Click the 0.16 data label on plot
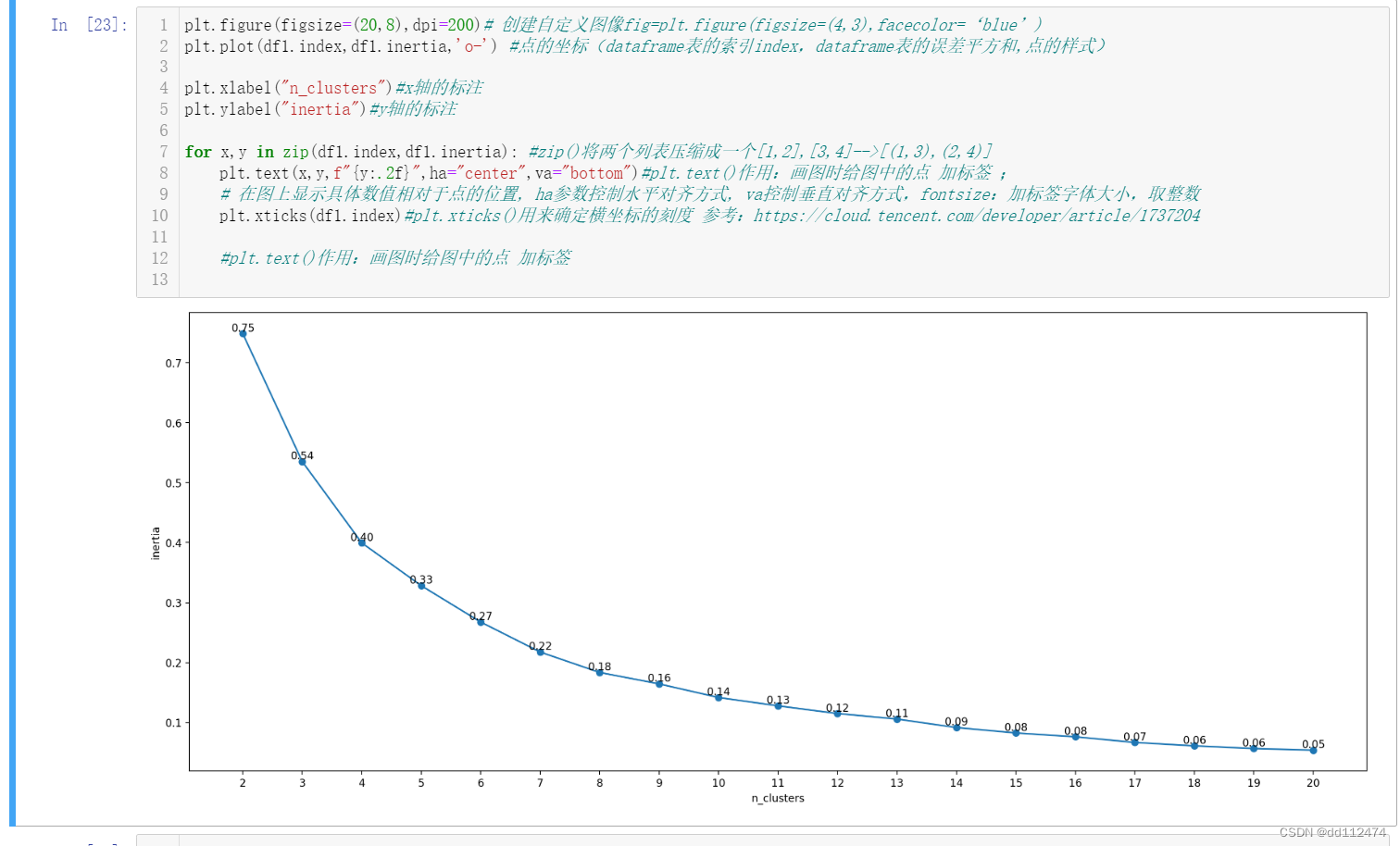1400x846 pixels. pyautogui.click(x=659, y=678)
